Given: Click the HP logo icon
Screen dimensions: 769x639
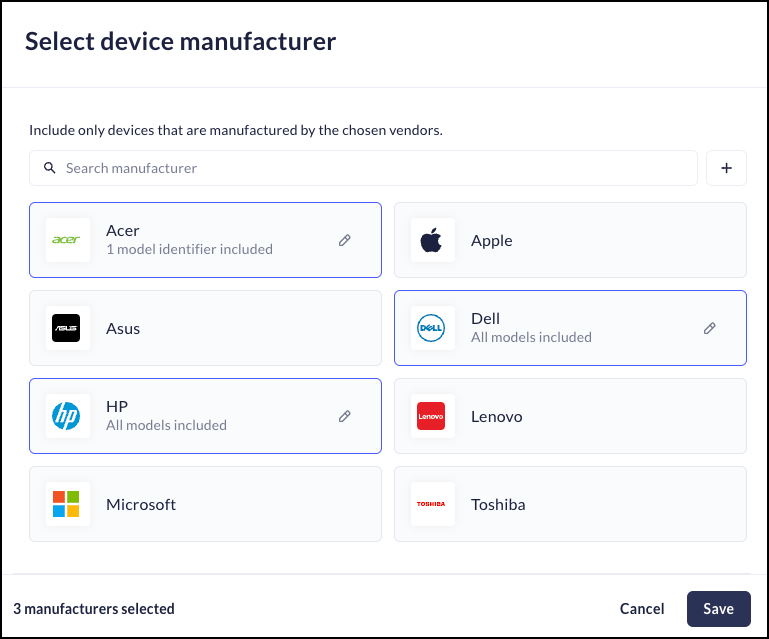Looking at the screenshot, I should click(67, 416).
